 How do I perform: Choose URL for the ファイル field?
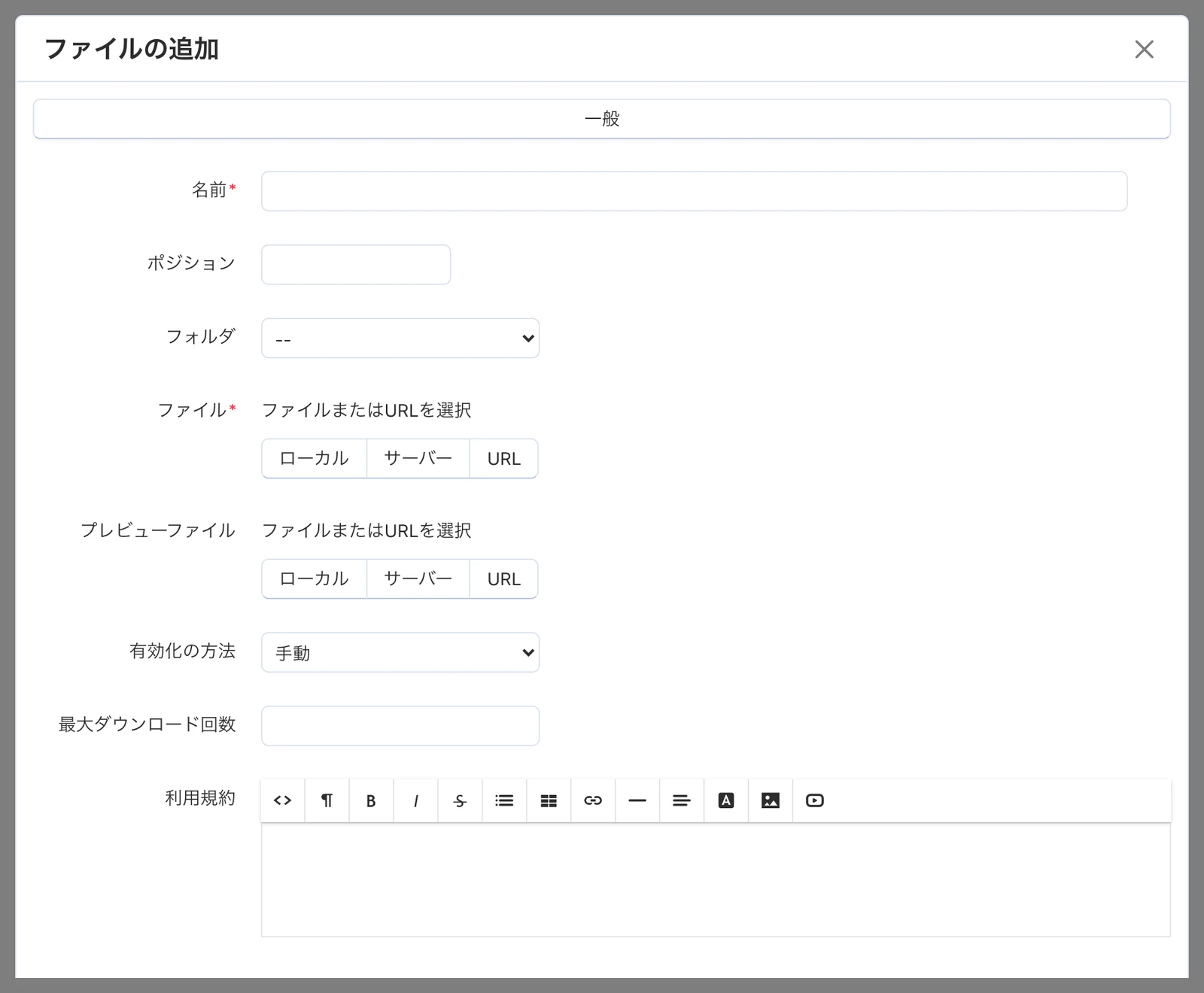[504, 458]
